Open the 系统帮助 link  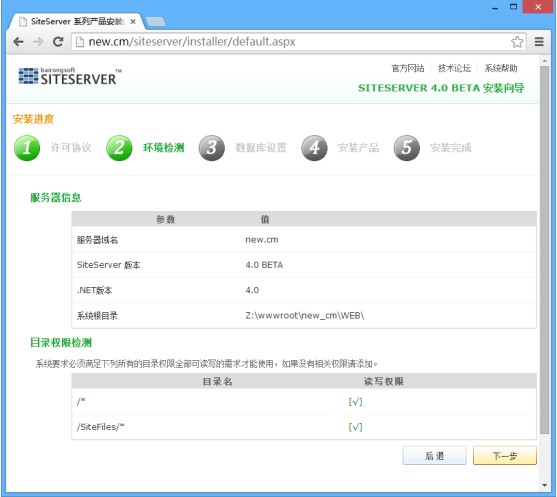click(x=501, y=68)
